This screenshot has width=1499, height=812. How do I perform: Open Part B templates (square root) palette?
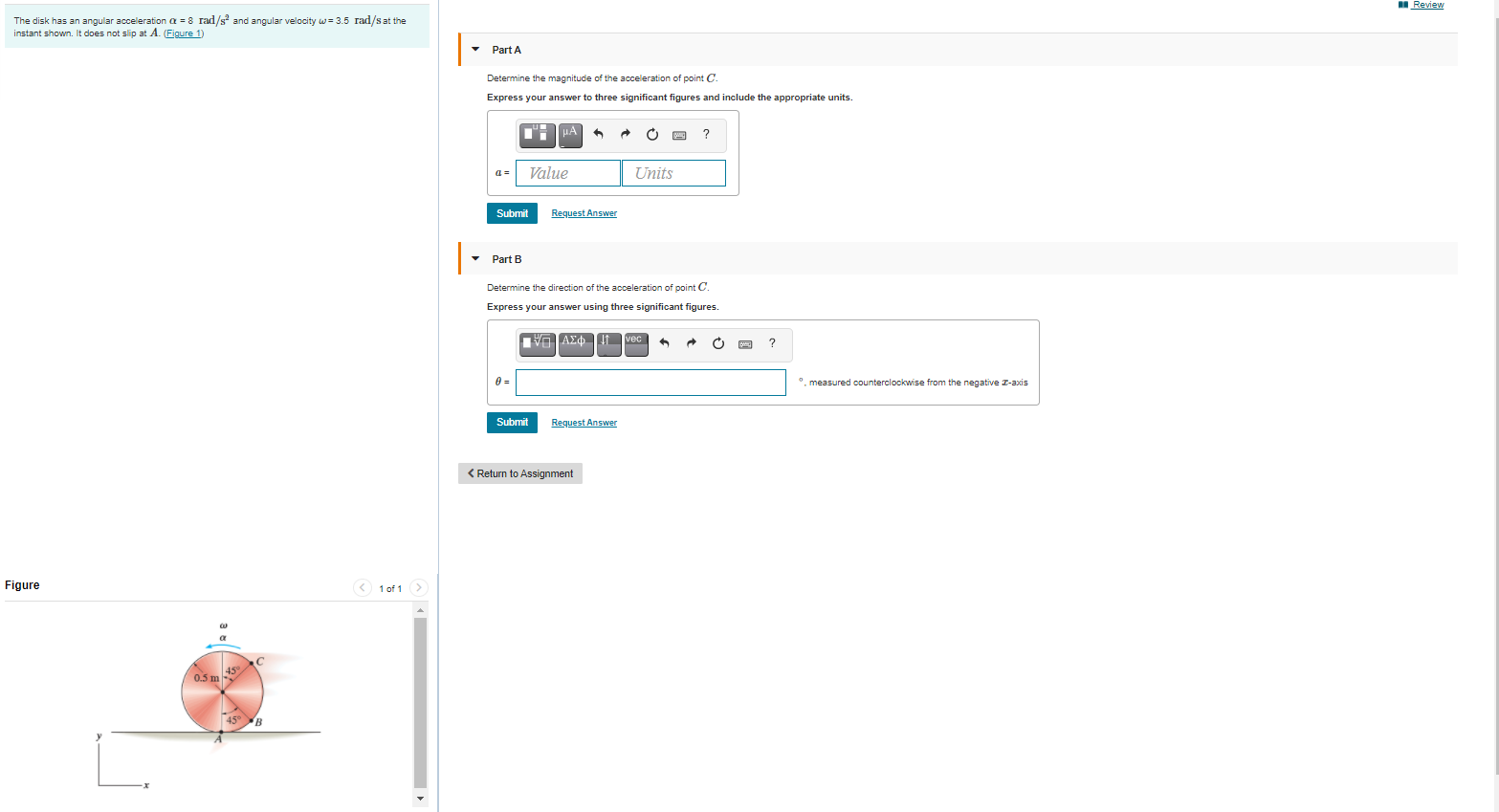538,343
